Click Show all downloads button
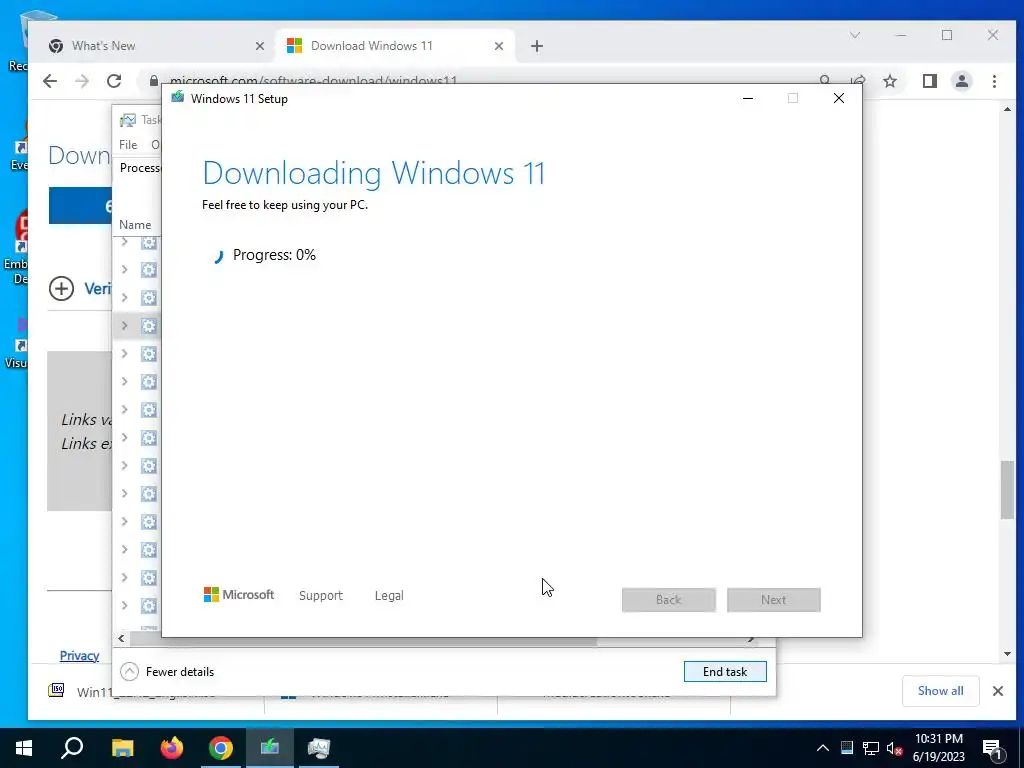Image resolution: width=1024 pixels, height=768 pixels. point(940,691)
